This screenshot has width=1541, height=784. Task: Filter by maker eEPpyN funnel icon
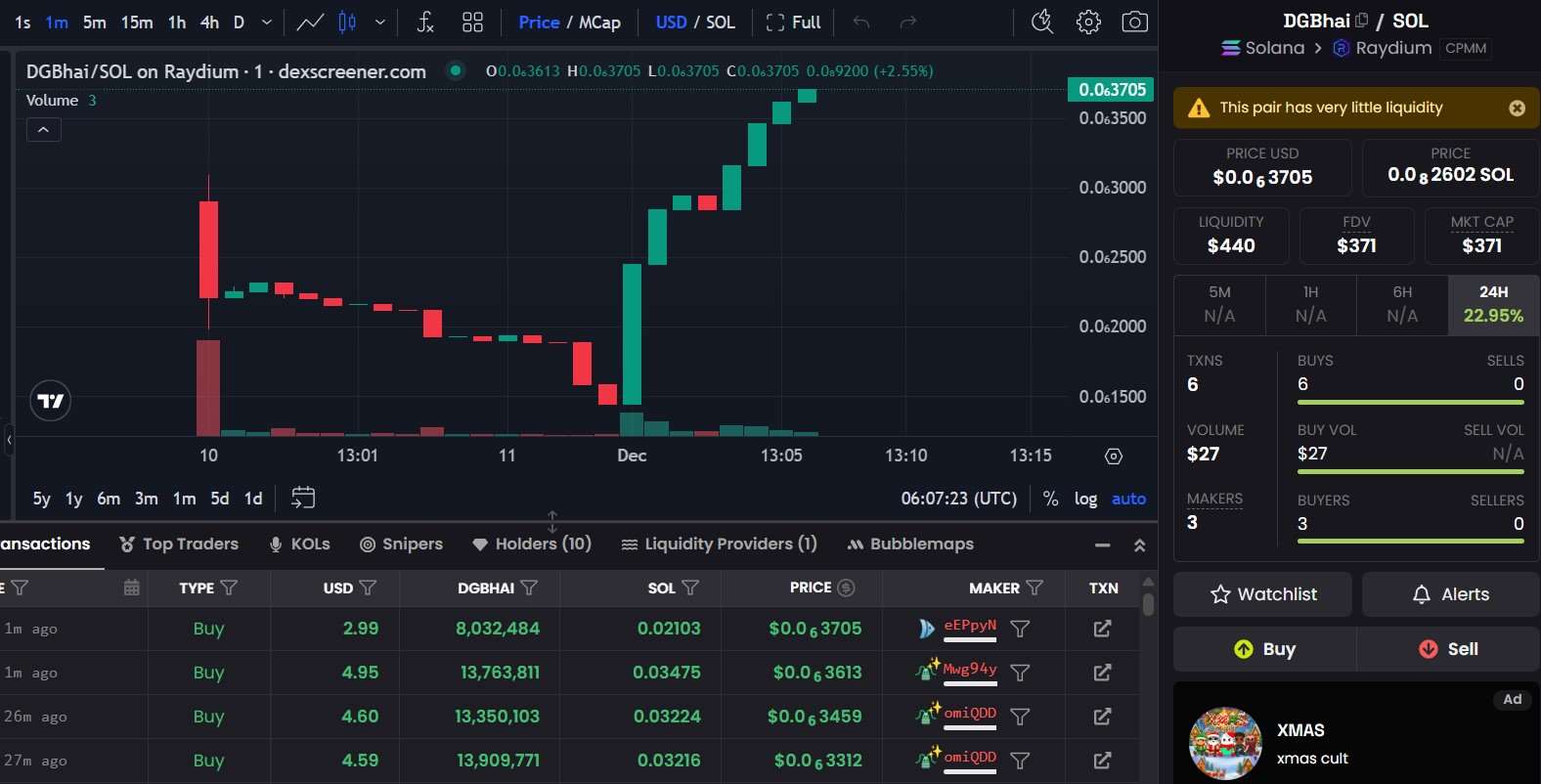tap(1020, 629)
